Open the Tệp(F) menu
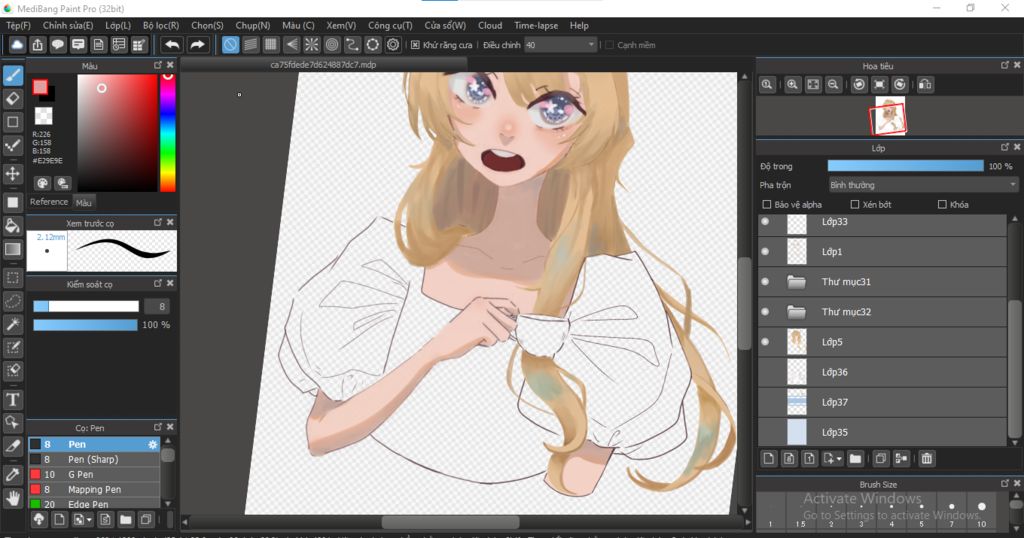Image resolution: width=1024 pixels, height=538 pixels. [18, 25]
